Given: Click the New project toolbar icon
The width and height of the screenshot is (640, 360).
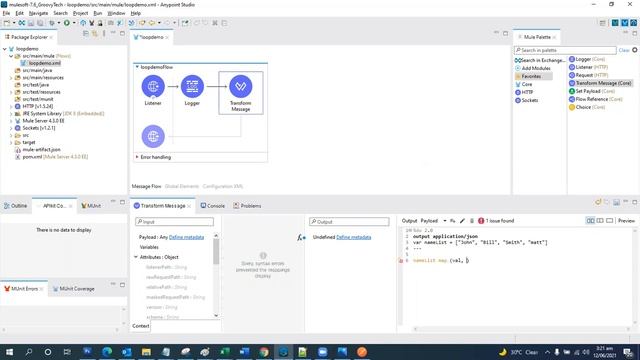Looking at the screenshot, I should click(7, 23).
